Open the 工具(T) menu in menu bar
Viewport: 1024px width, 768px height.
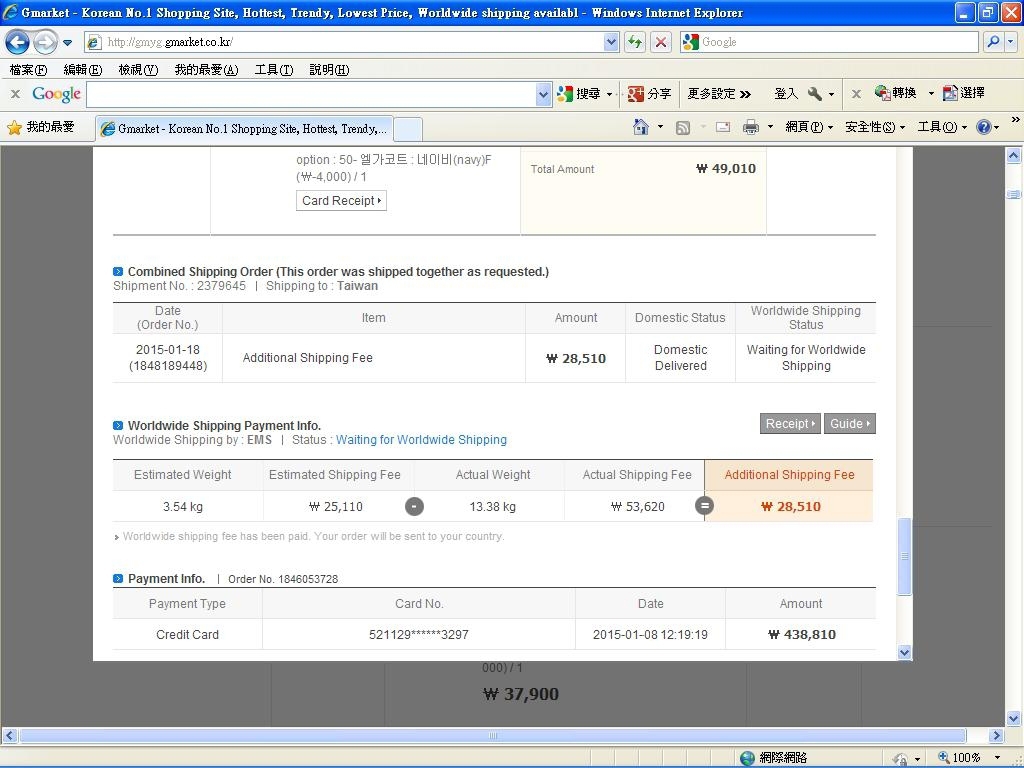click(274, 70)
